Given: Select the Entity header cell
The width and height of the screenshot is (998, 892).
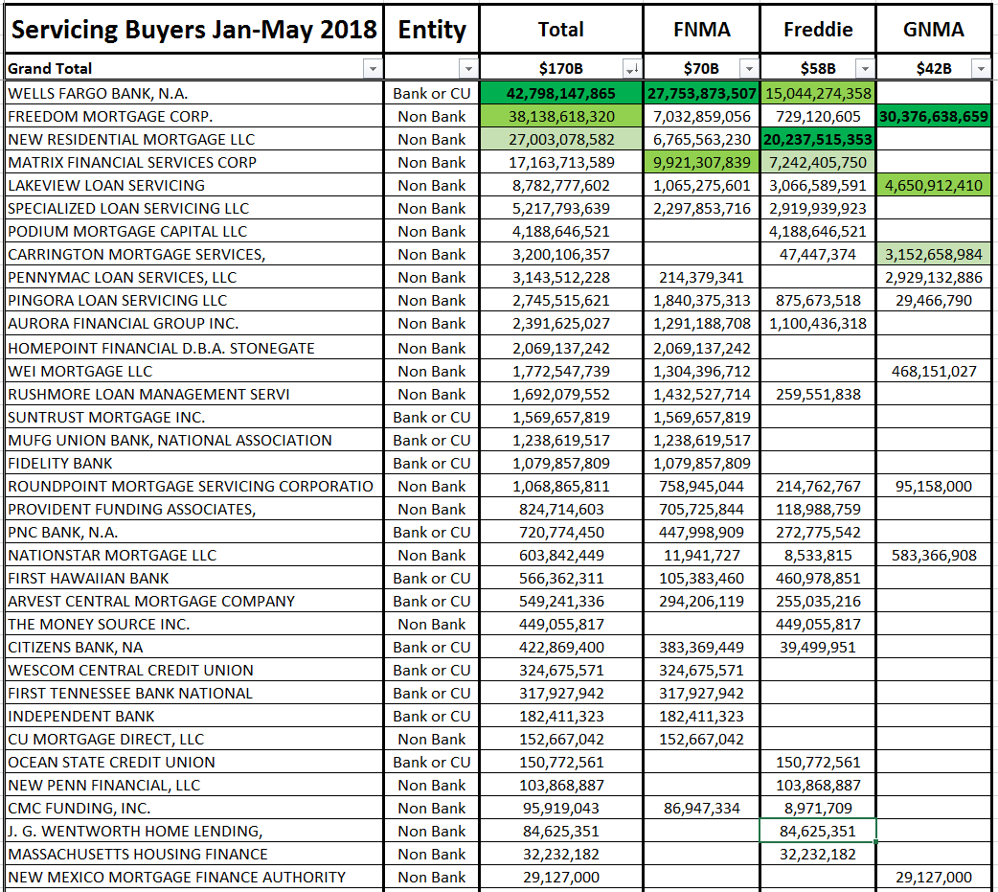Looking at the screenshot, I should 432,29.
